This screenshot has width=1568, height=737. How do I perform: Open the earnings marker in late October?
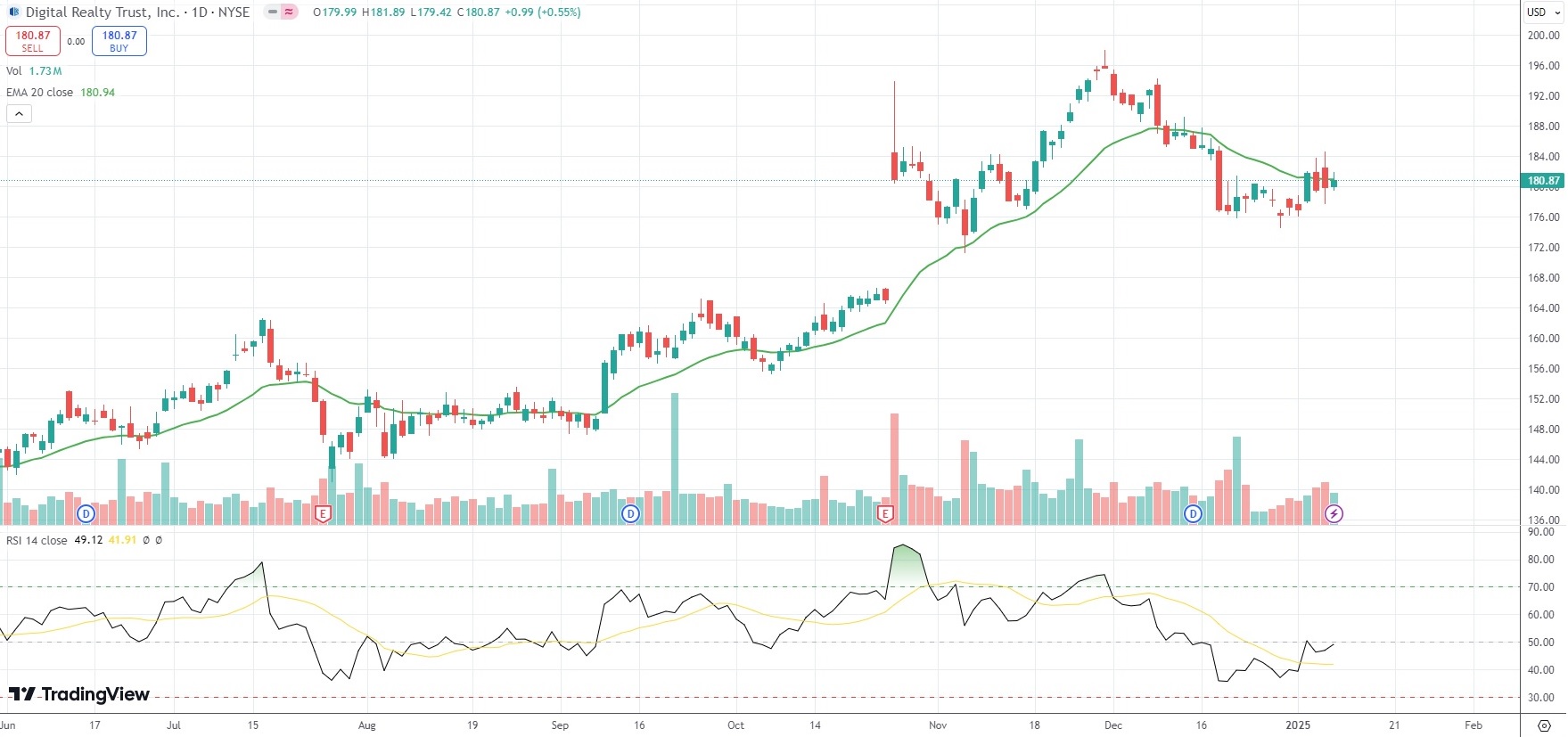click(885, 513)
